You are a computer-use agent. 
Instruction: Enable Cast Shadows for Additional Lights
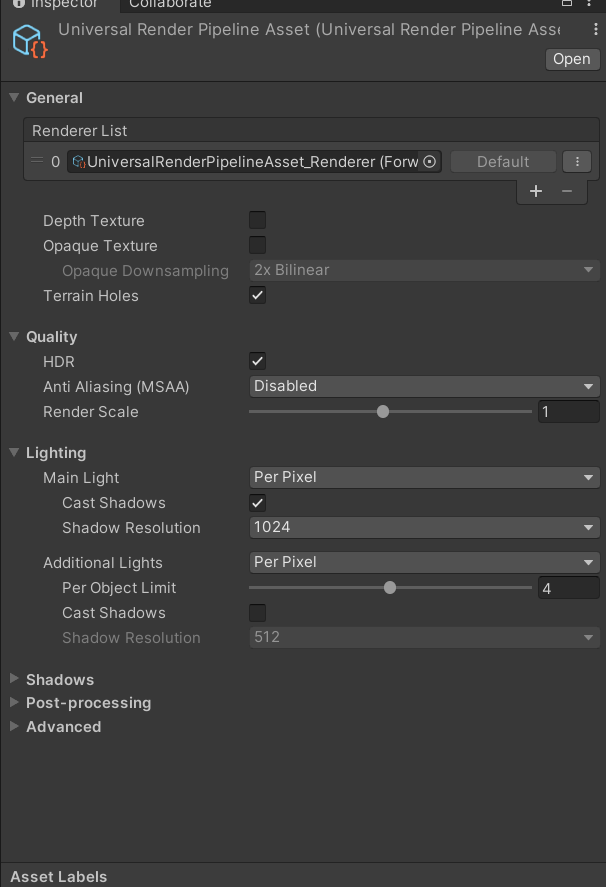pyautogui.click(x=257, y=612)
